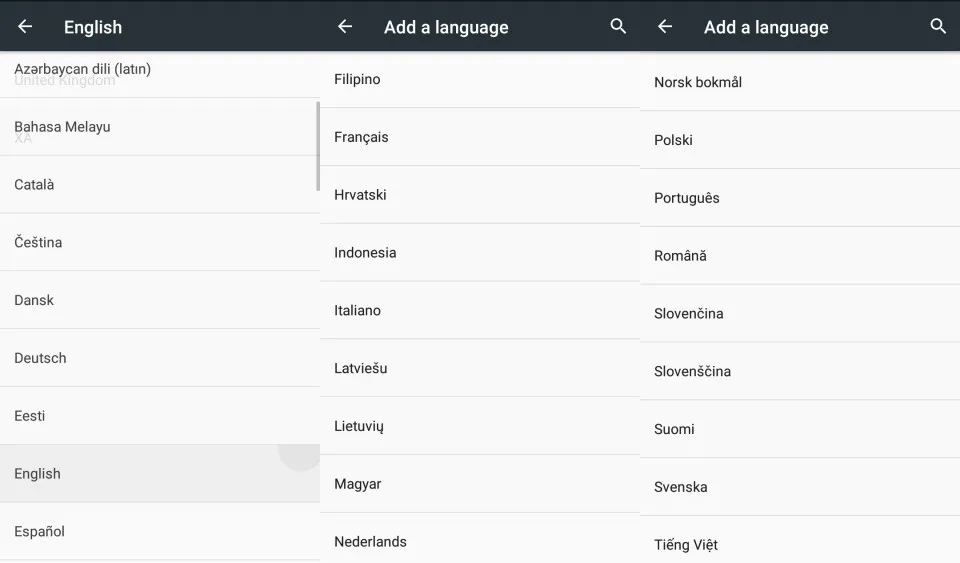
Task: Select Azərbaycan dili (latın)
Action: [160, 75]
